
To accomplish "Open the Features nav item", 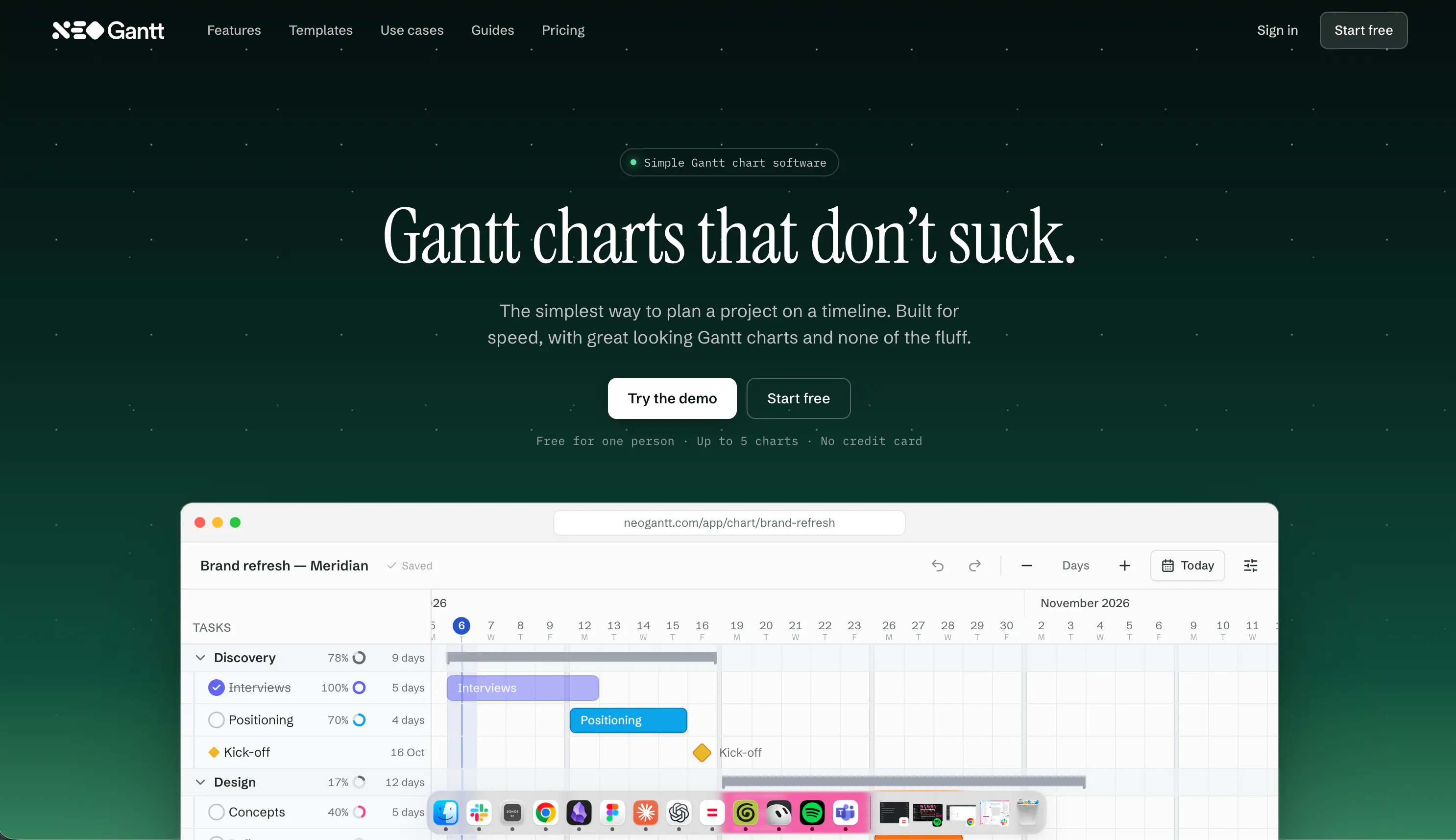I will pyautogui.click(x=234, y=30).
